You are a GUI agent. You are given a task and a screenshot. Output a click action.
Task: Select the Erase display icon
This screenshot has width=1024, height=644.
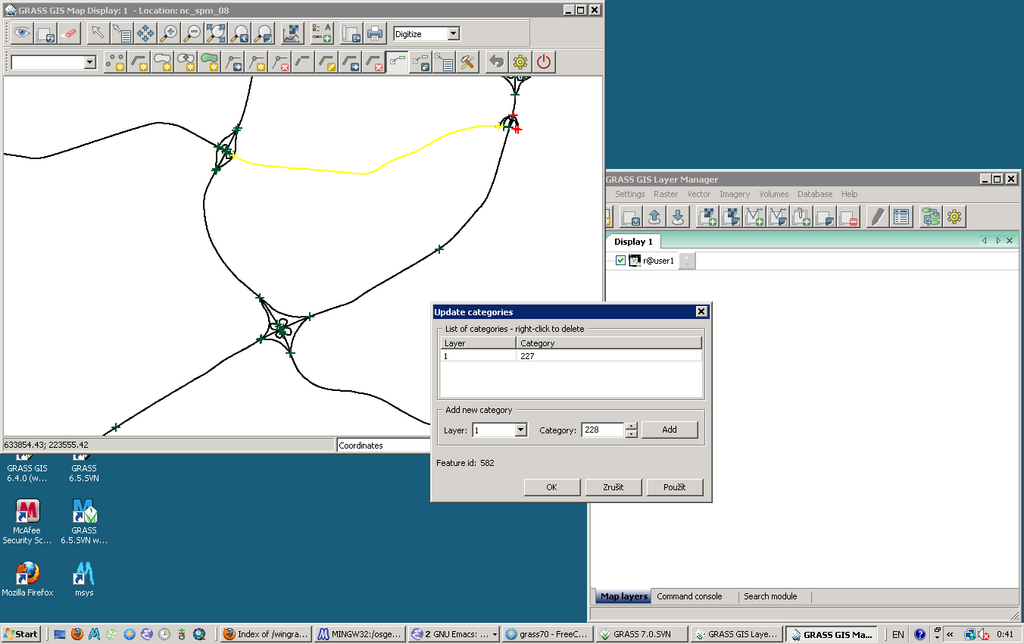pyautogui.click(x=69, y=33)
